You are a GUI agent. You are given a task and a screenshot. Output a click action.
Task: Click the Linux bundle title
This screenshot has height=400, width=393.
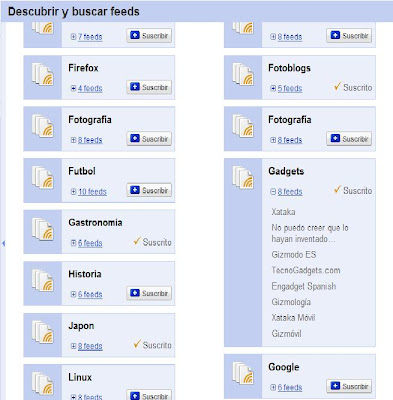[x=80, y=377]
